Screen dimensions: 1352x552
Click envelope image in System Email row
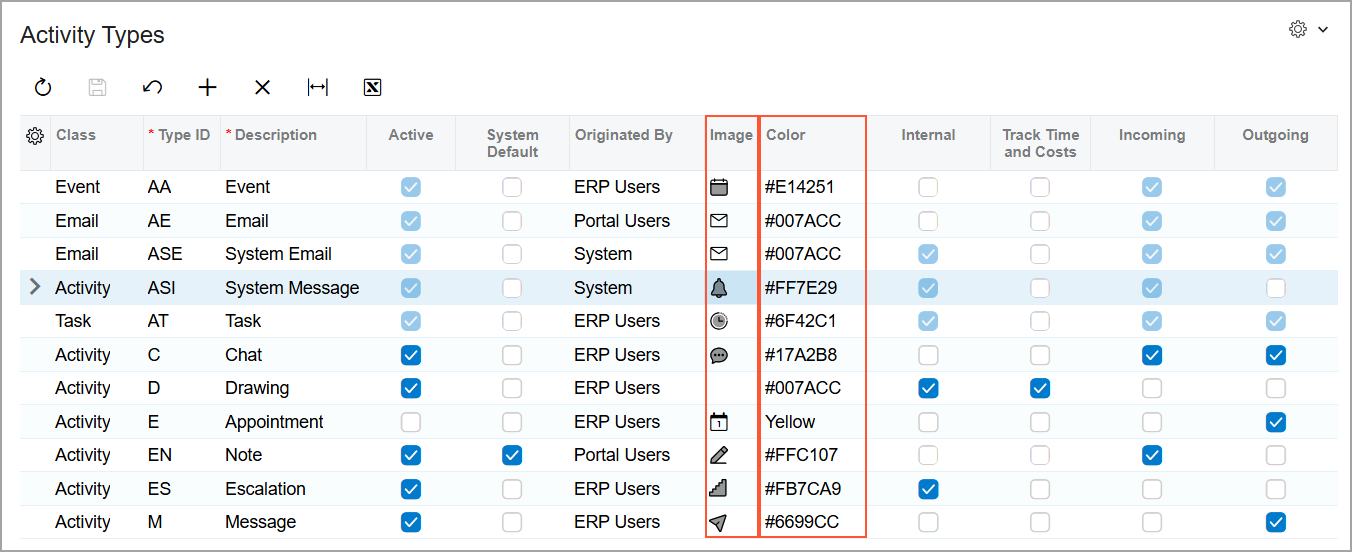coord(718,254)
